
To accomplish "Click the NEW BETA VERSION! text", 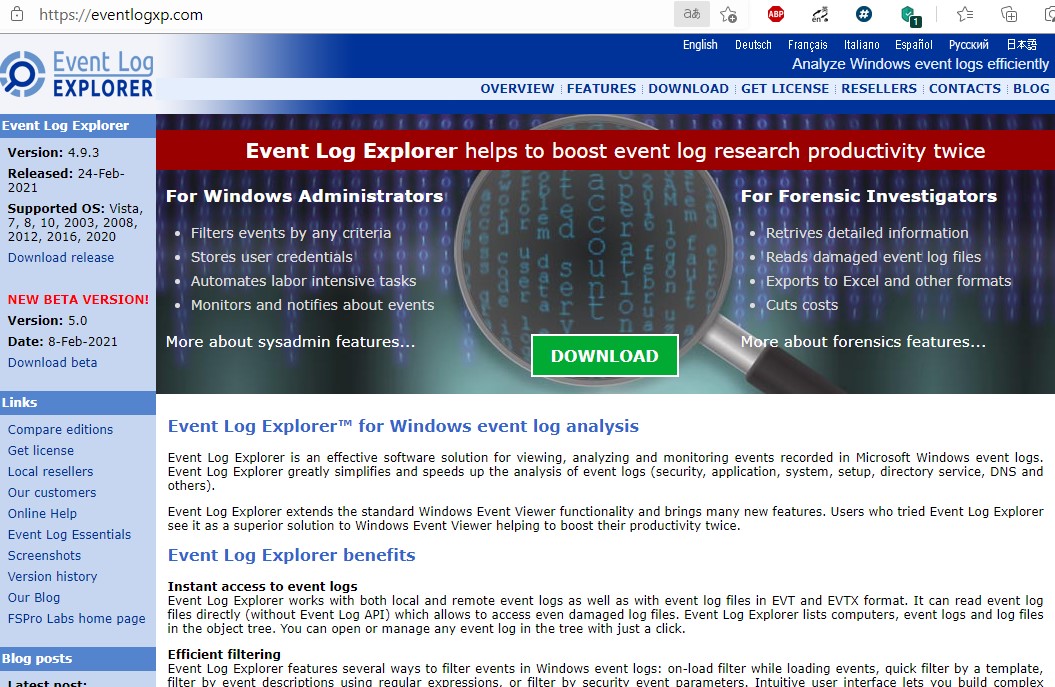I will (78, 299).
